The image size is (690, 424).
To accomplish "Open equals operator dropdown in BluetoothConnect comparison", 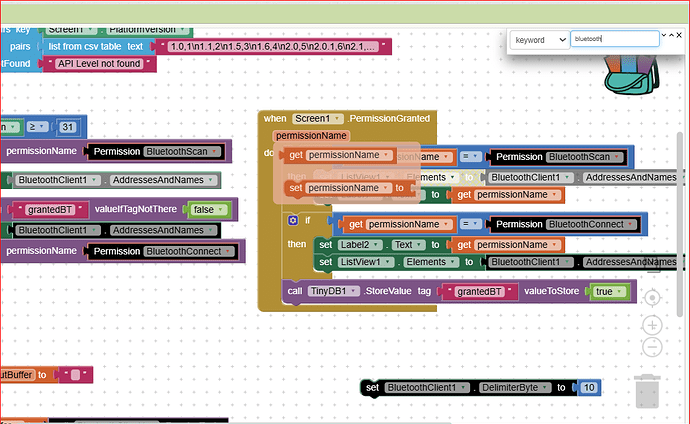I will click(x=470, y=224).
